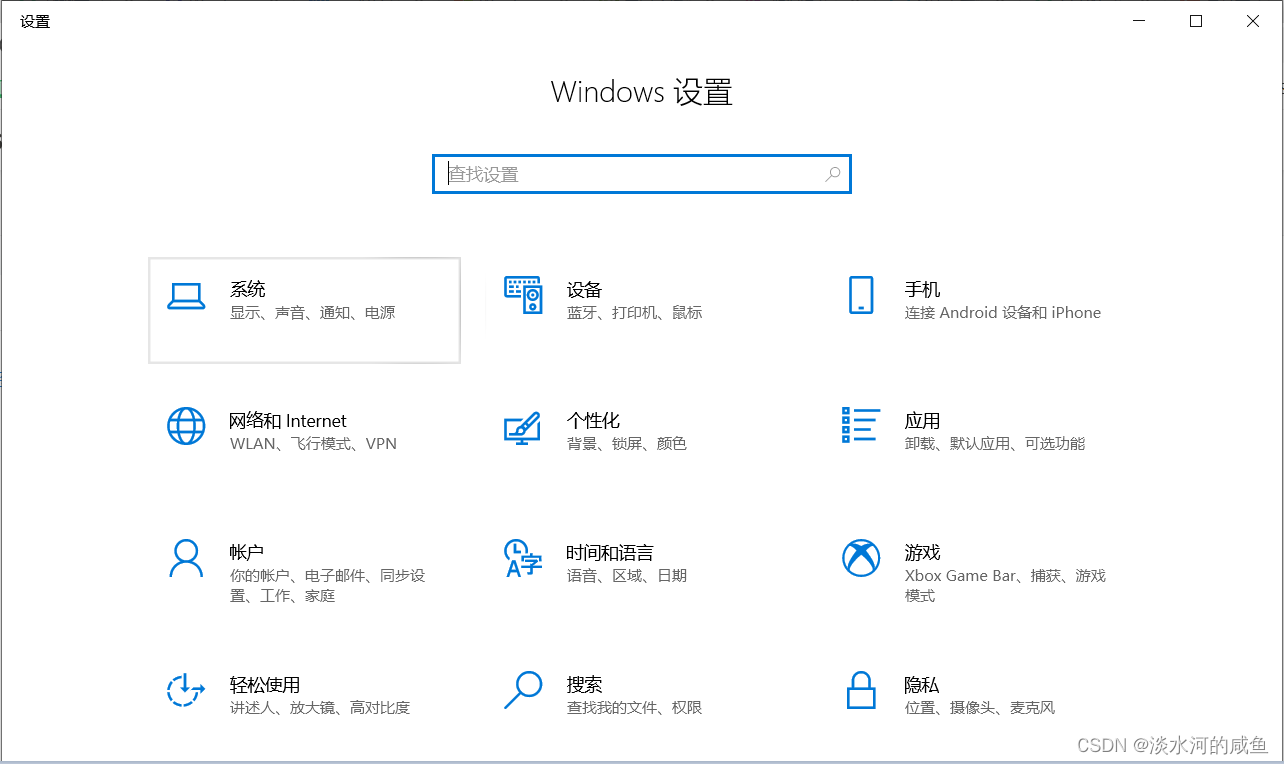
Task: Open the 搜索 magnifier icon
Action: (x=522, y=689)
